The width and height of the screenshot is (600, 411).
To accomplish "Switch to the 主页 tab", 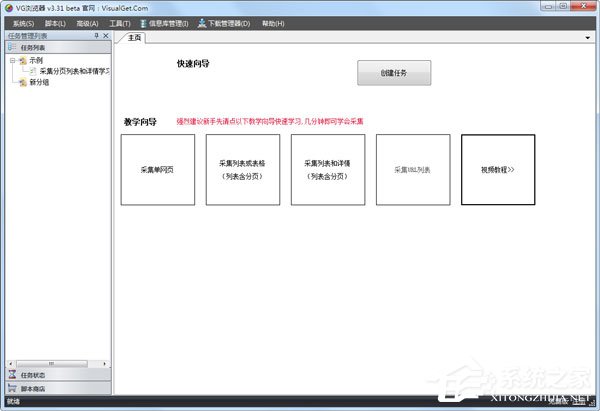I will click(135, 38).
